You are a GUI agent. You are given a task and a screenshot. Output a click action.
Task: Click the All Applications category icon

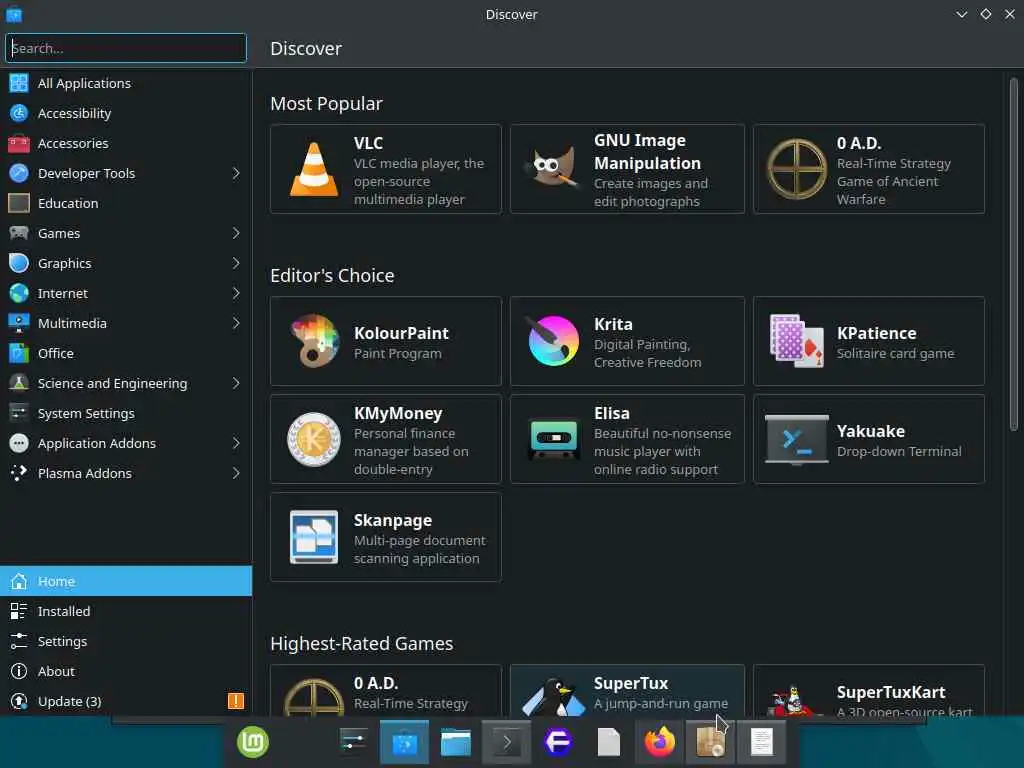(x=19, y=83)
